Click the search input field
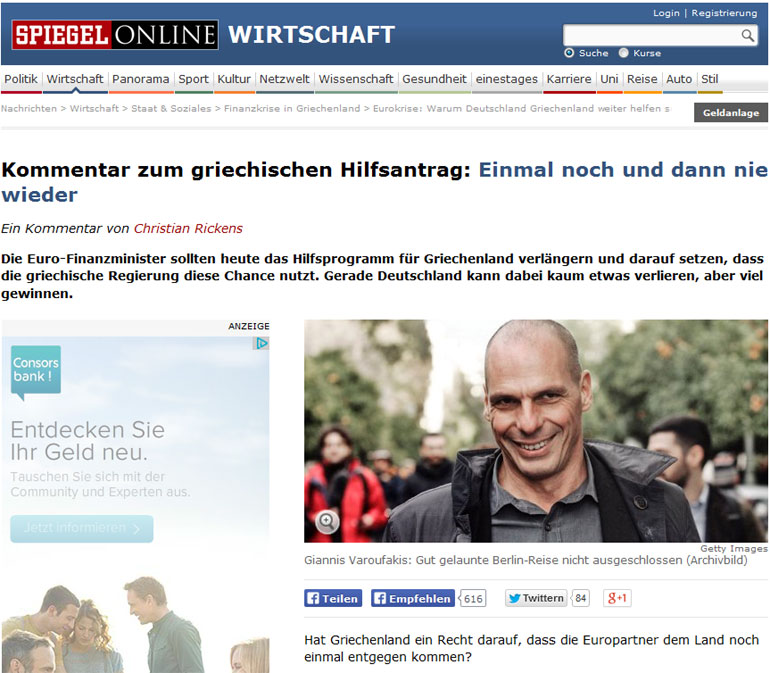 [652, 35]
